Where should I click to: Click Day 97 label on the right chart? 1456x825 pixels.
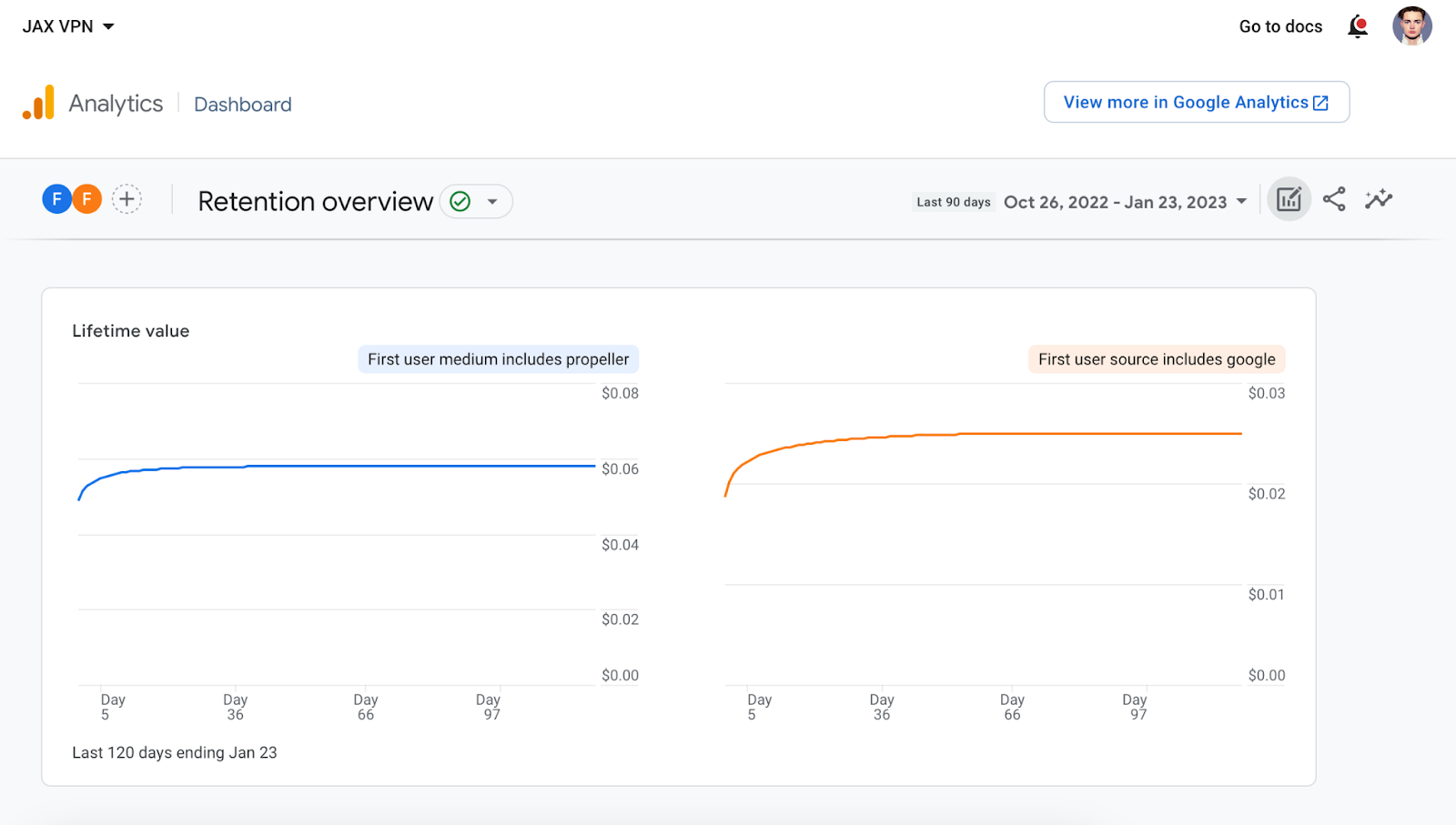click(1135, 707)
